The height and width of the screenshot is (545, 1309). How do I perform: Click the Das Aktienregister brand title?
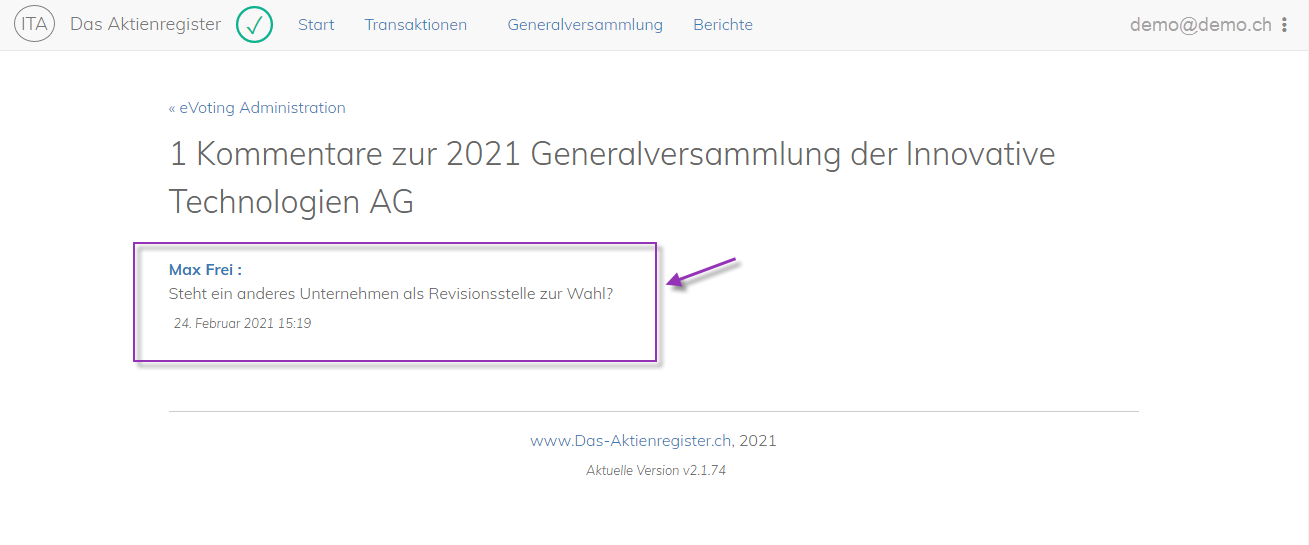[146, 24]
